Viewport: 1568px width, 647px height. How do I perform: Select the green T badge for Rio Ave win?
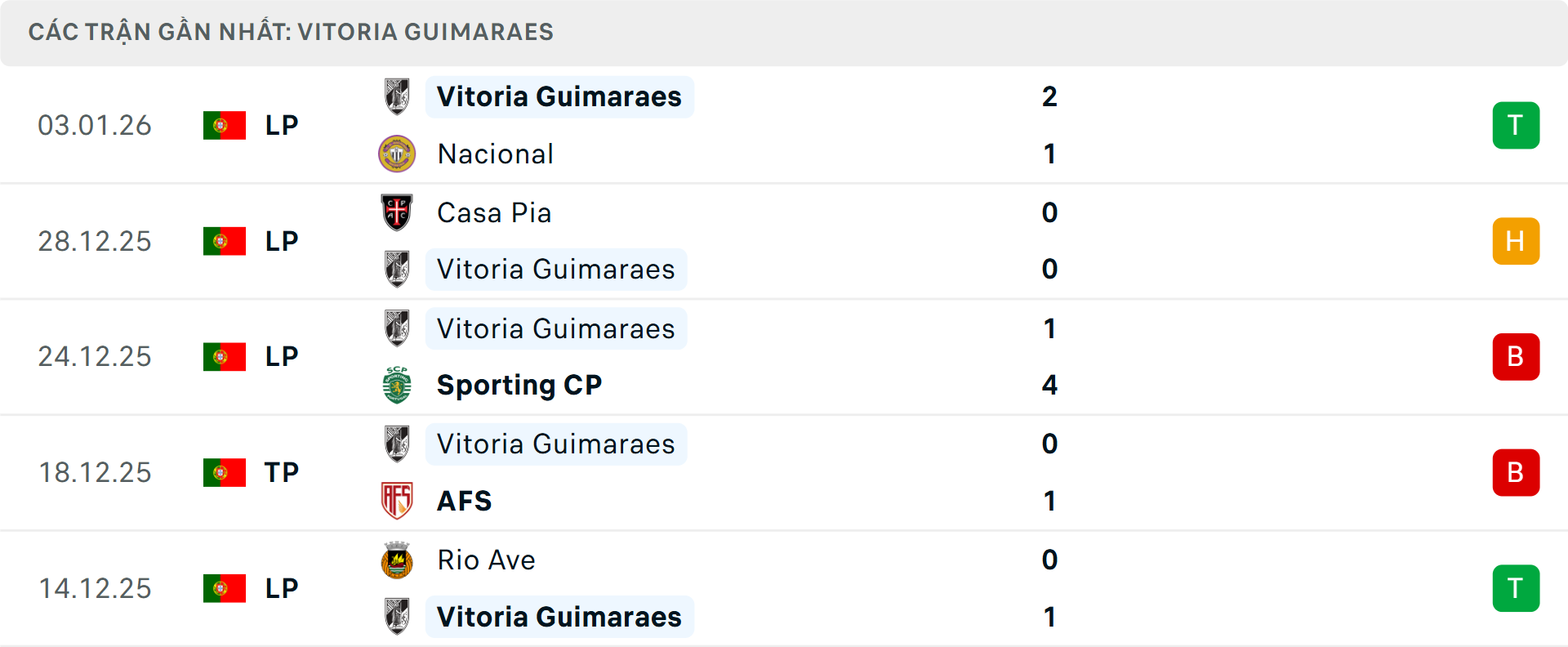[x=1516, y=588]
